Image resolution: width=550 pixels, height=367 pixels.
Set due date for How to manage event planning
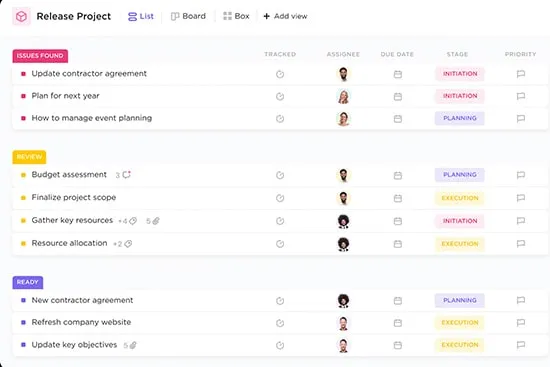[398, 119]
